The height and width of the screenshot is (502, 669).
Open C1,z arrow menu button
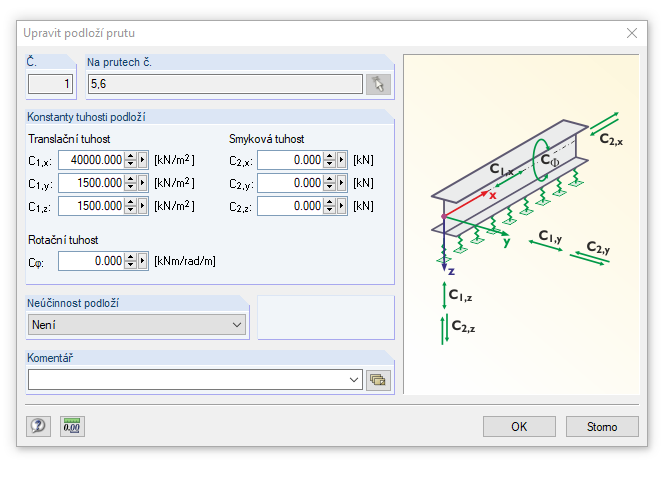(143, 206)
